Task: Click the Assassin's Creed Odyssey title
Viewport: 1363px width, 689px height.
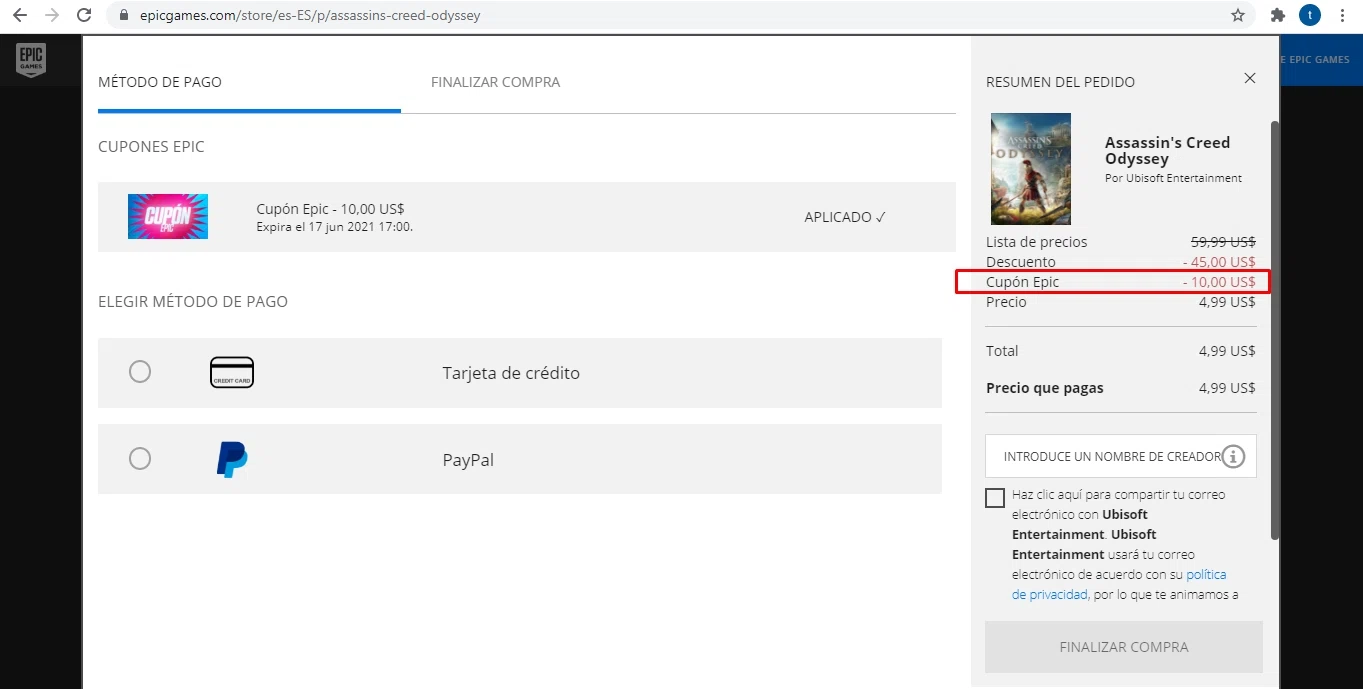Action: click(1167, 150)
